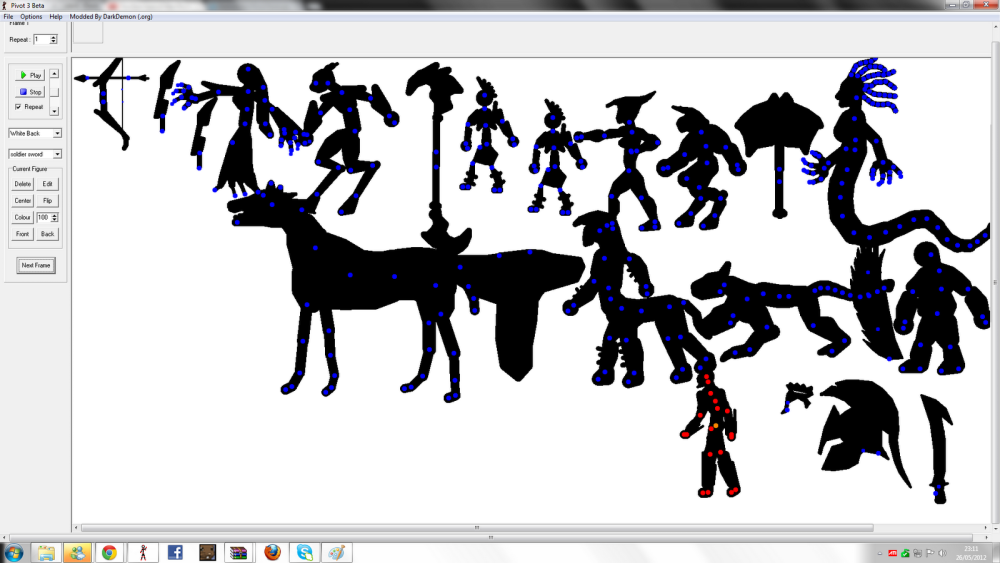Open the Facebook taskbar icon
Viewport: 1000px width, 563px height.
[175, 553]
